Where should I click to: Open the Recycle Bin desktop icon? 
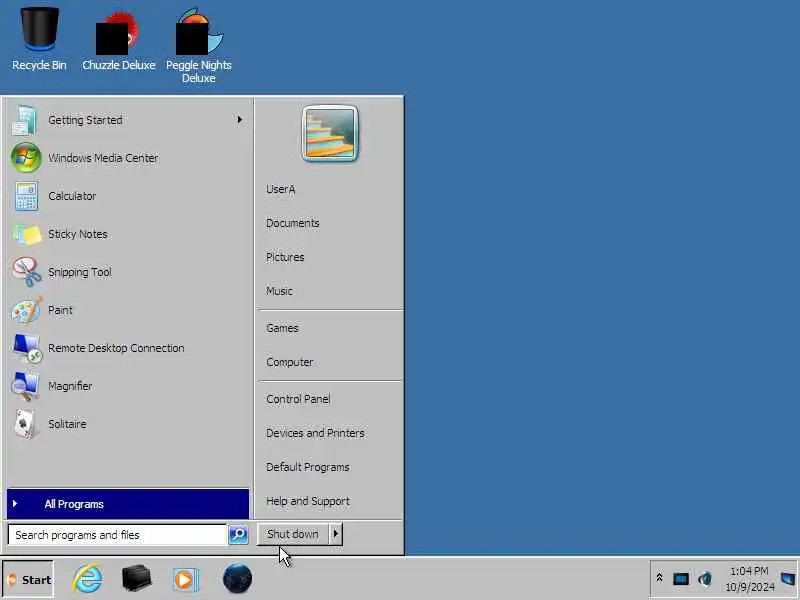click(x=39, y=40)
